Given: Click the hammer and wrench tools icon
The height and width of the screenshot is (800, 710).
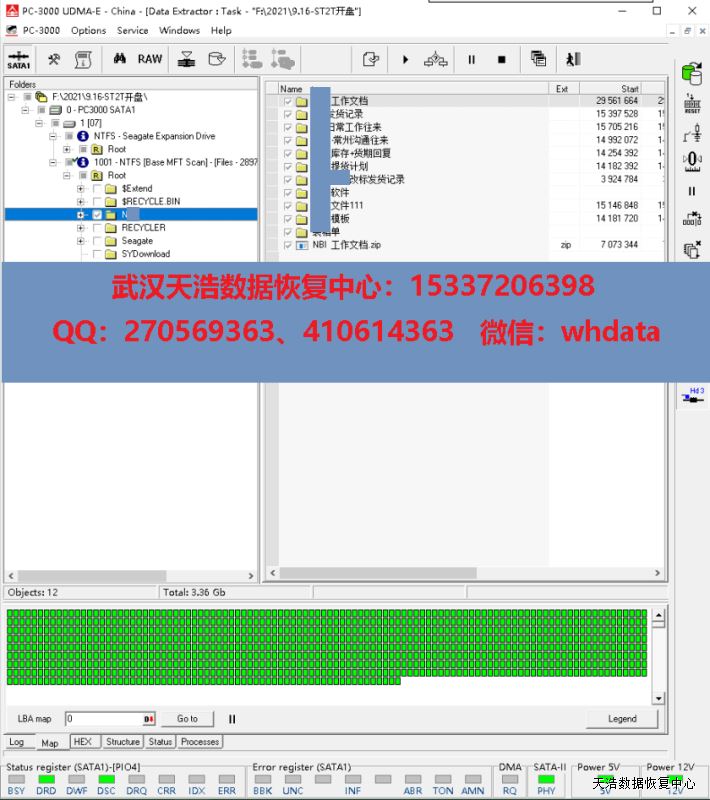Looking at the screenshot, I should tap(54, 60).
